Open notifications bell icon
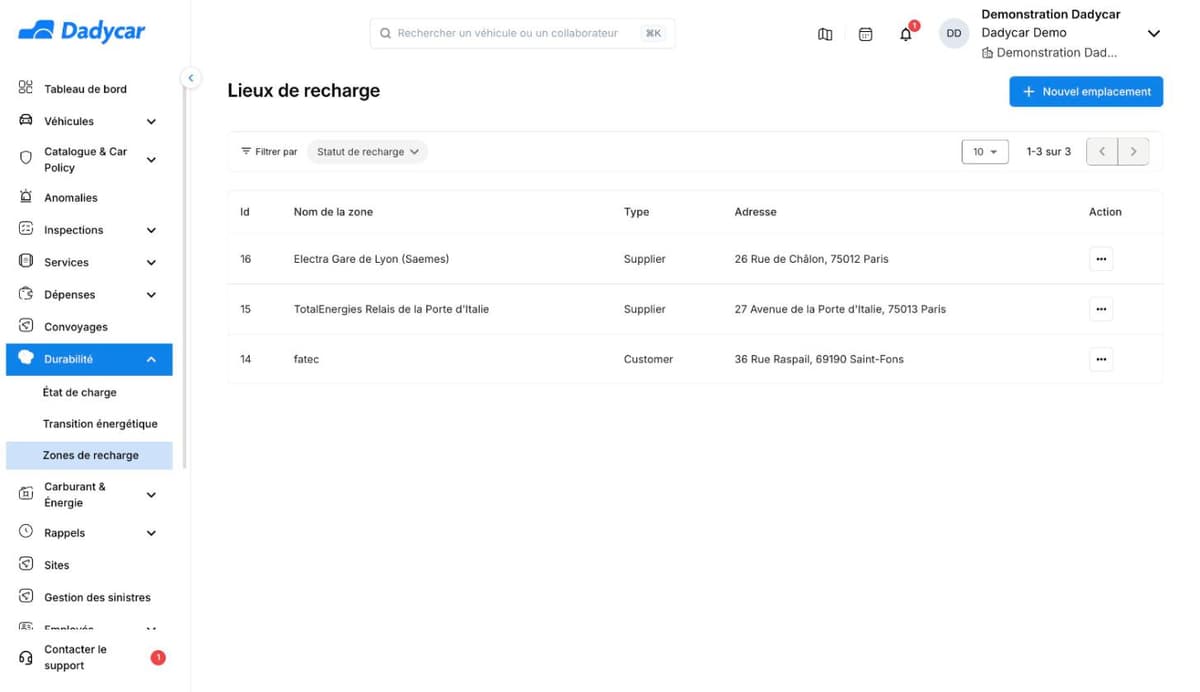The image size is (1200, 692). coord(906,34)
